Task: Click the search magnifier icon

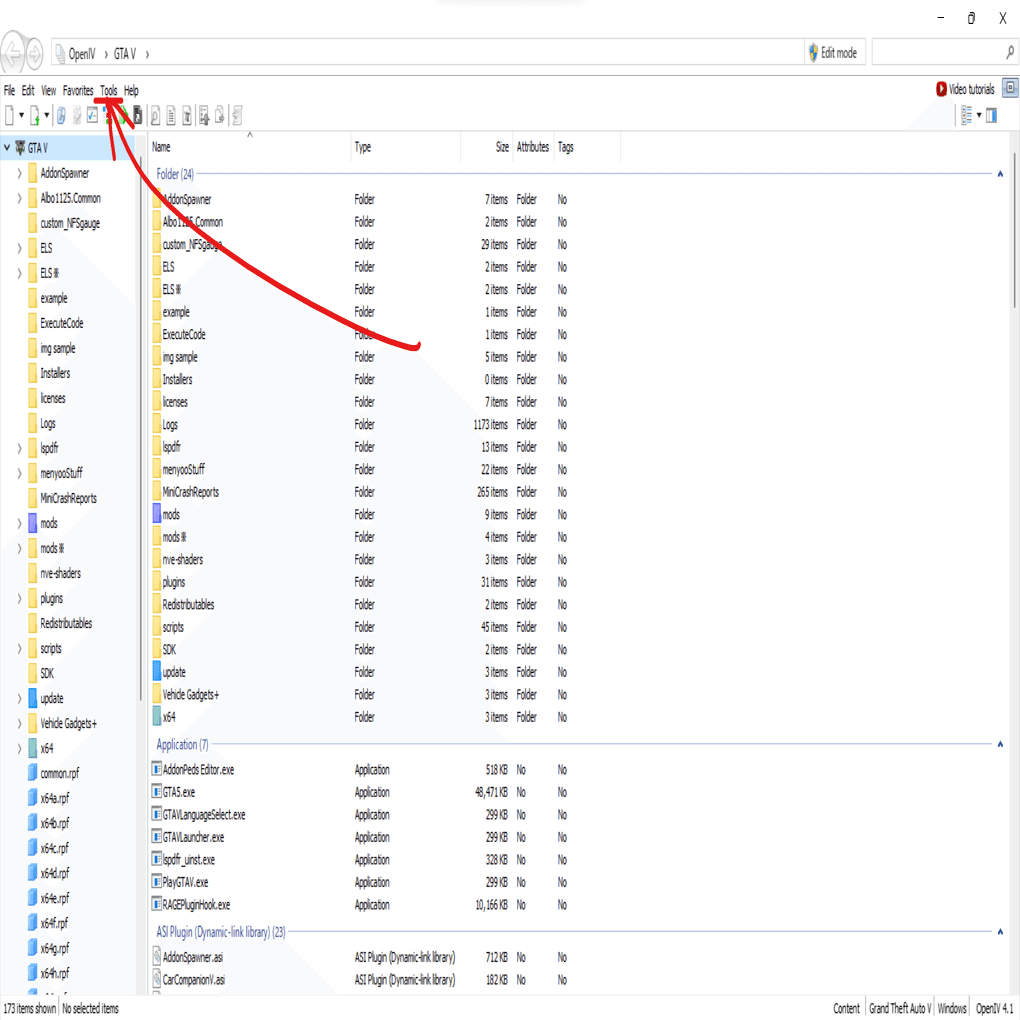Action: tap(1010, 53)
